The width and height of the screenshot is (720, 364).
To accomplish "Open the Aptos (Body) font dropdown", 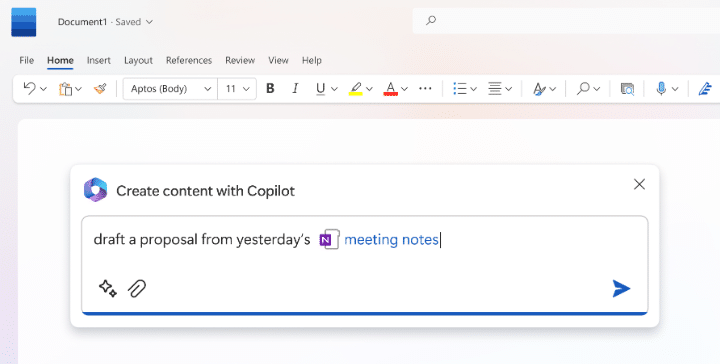I will [170, 89].
